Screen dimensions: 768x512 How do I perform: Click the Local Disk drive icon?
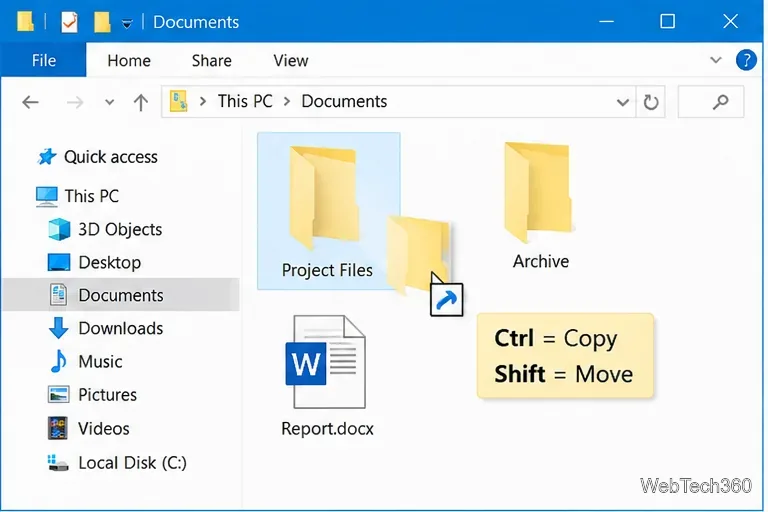(x=58, y=463)
